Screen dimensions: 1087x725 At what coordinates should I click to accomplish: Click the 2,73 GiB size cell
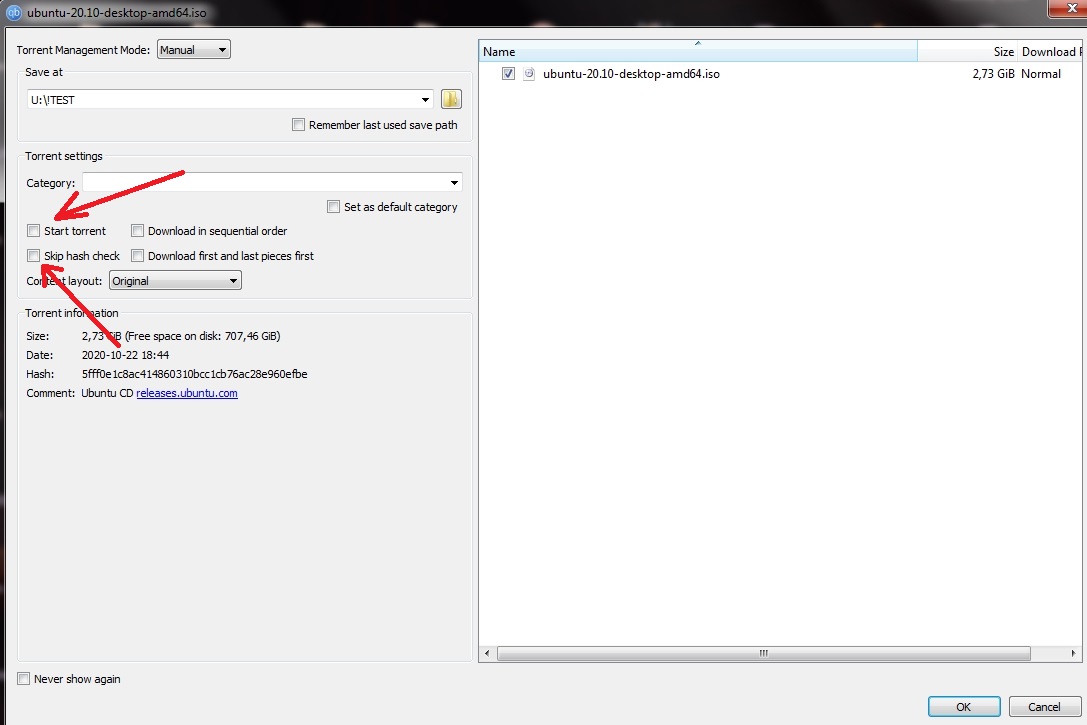click(x=993, y=73)
